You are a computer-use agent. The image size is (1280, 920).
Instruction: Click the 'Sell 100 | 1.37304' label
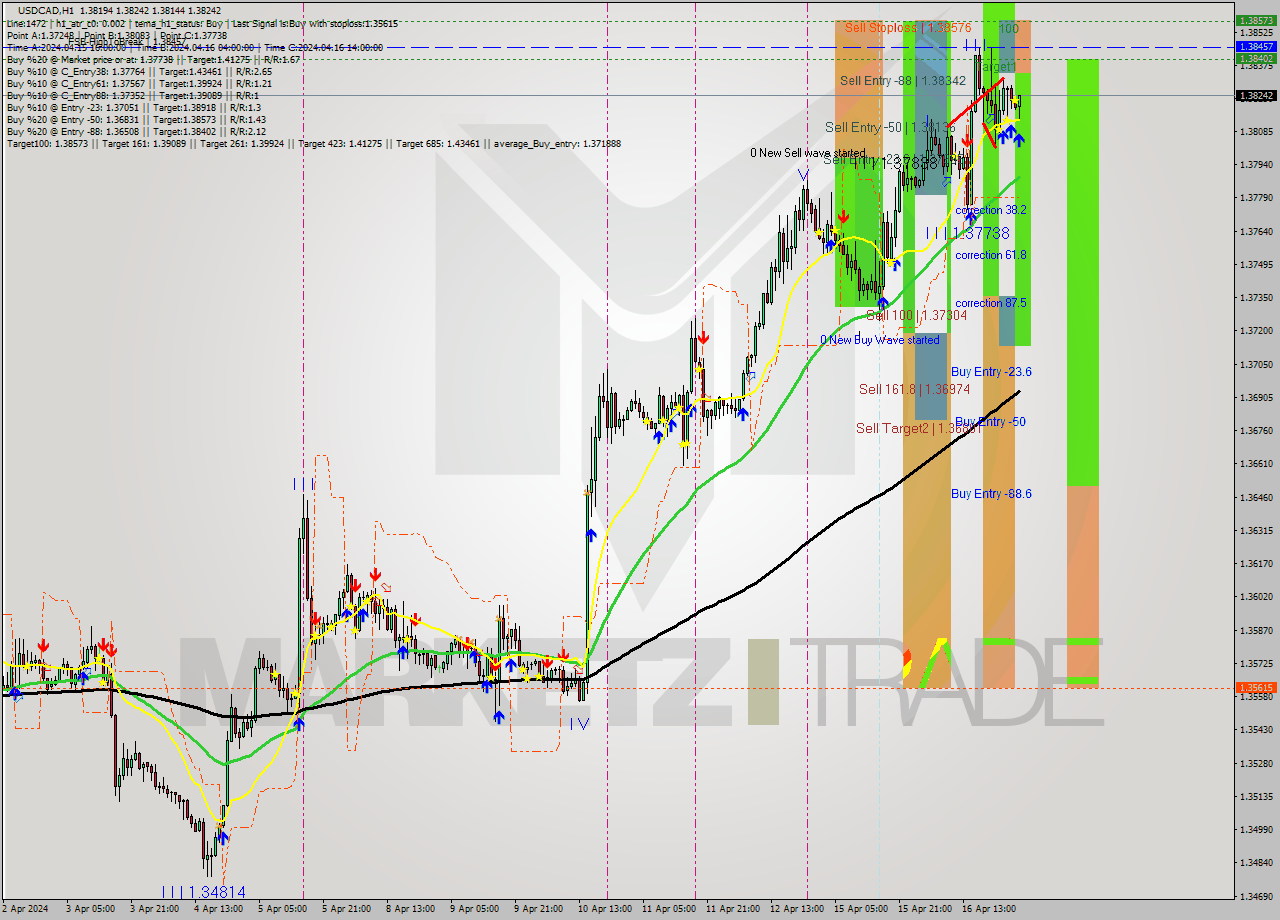coord(916,315)
